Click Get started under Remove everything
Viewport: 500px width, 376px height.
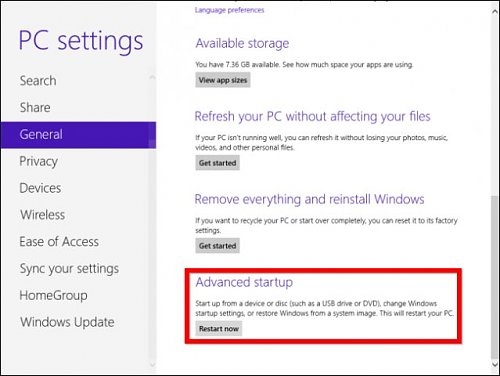[217, 246]
